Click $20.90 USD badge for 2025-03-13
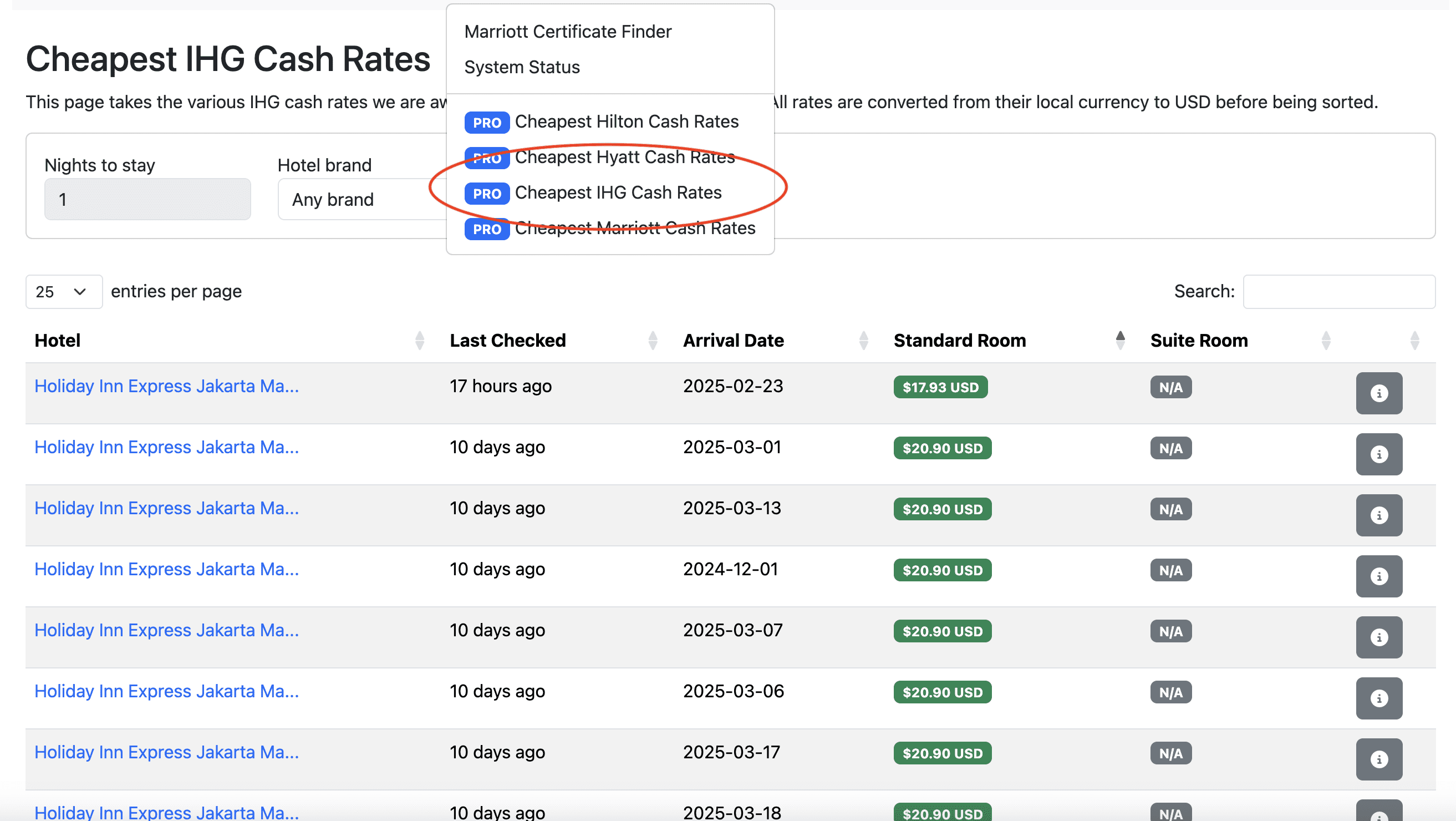The height and width of the screenshot is (821, 1456). [x=942, y=509]
